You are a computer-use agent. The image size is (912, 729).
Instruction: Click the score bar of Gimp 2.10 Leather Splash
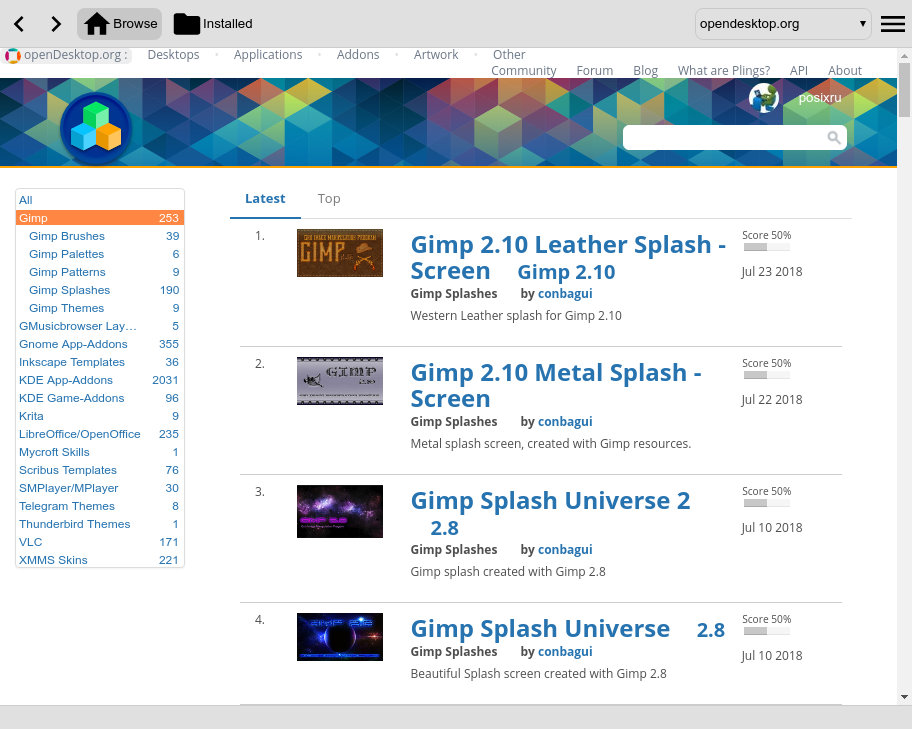coord(767,247)
